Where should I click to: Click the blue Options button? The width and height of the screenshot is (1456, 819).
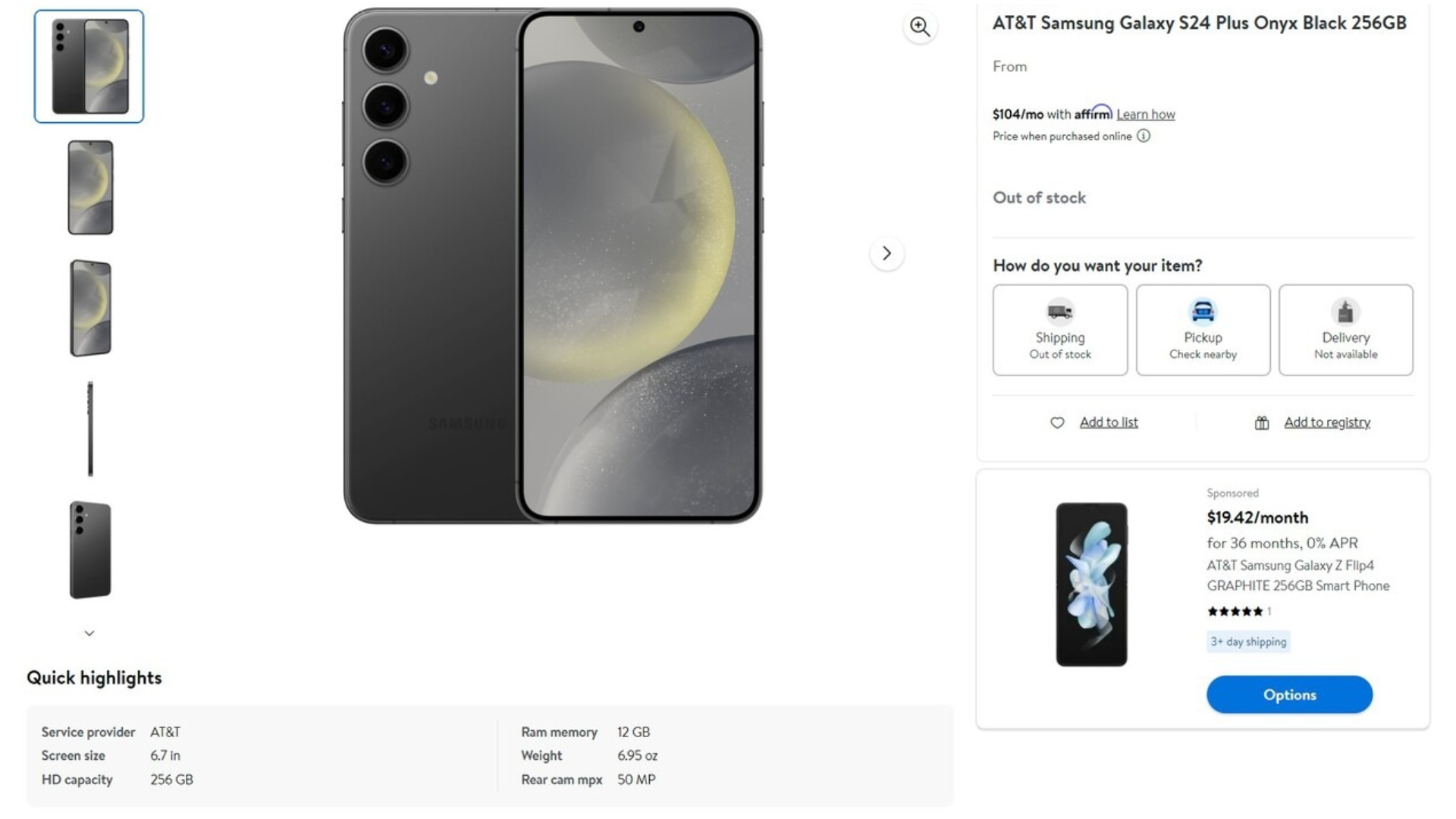tap(1288, 694)
